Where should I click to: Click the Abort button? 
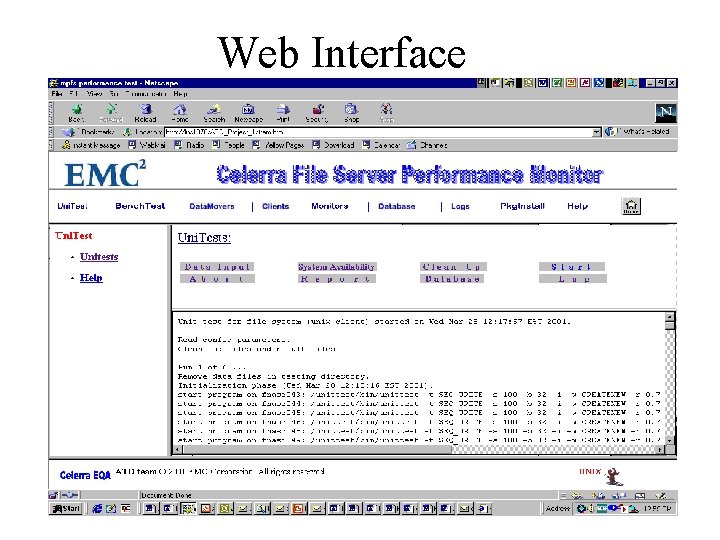click(217, 279)
